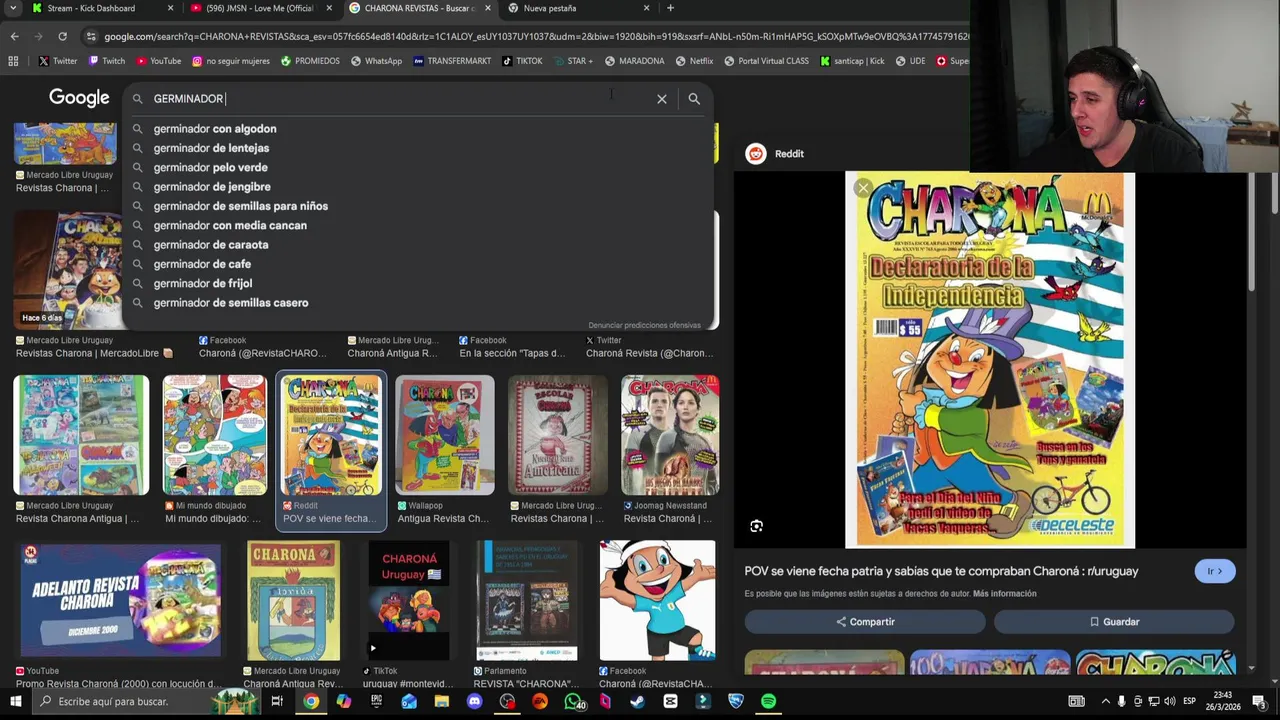Image resolution: width=1280 pixels, height=720 pixels.
Task: Clear the search box with the X icon
Action: [661, 99]
